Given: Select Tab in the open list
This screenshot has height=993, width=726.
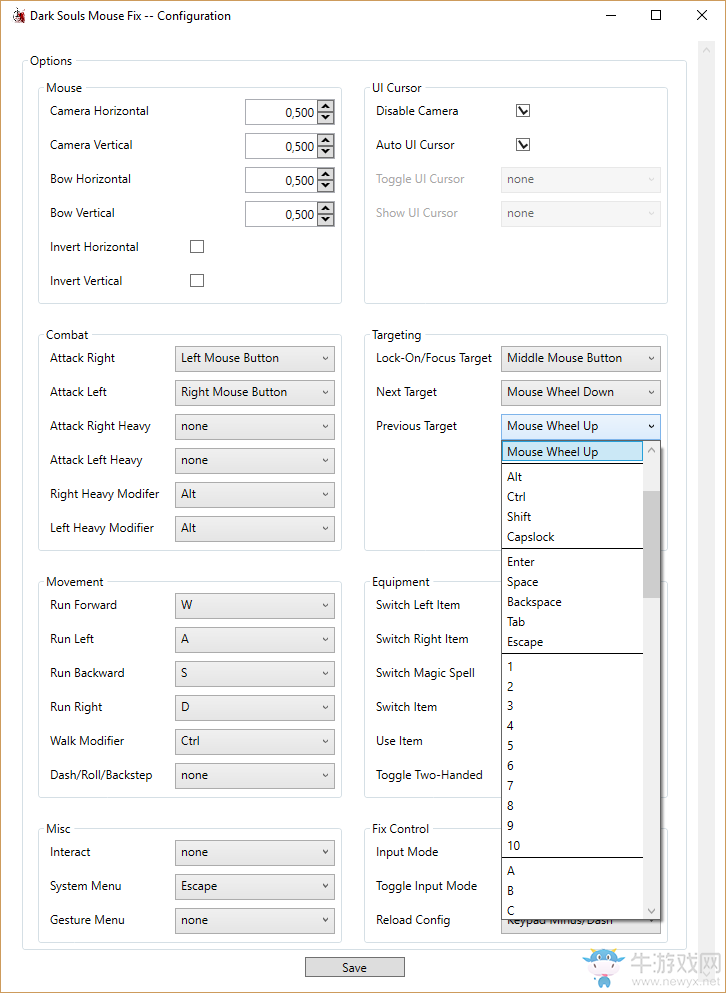Looking at the screenshot, I should click(x=573, y=622).
